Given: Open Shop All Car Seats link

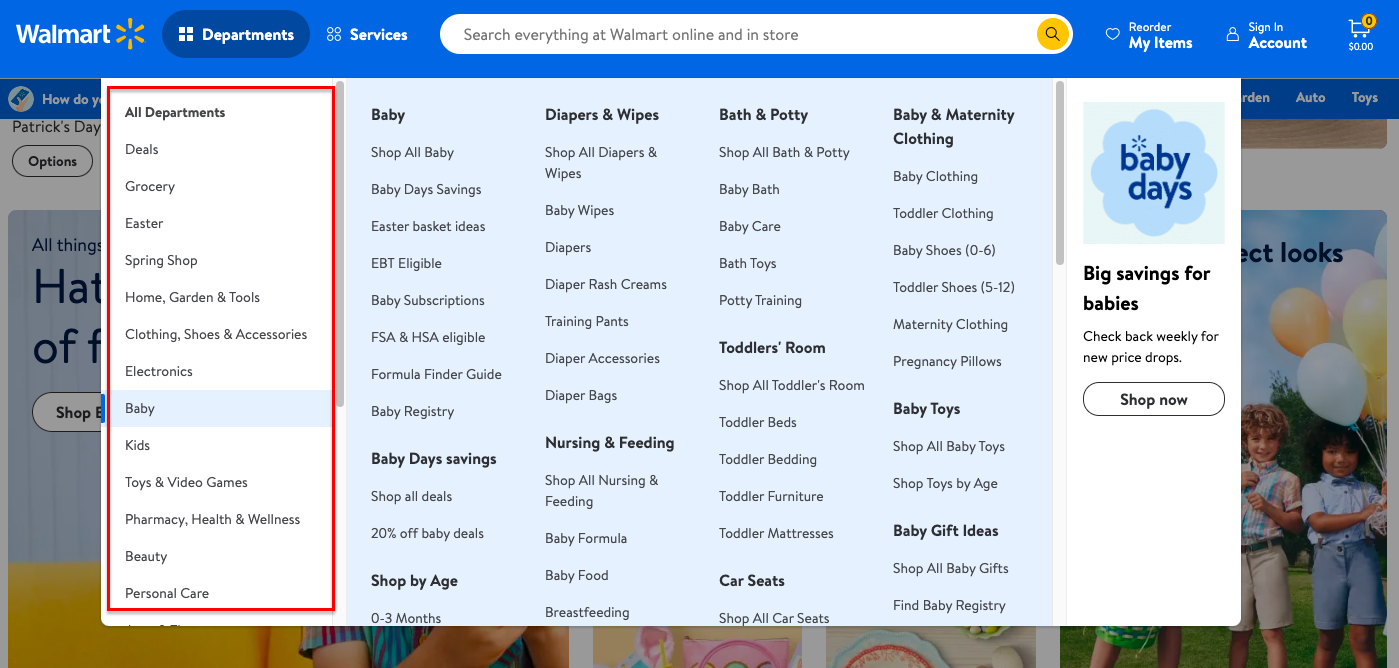Looking at the screenshot, I should coord(774,618).
